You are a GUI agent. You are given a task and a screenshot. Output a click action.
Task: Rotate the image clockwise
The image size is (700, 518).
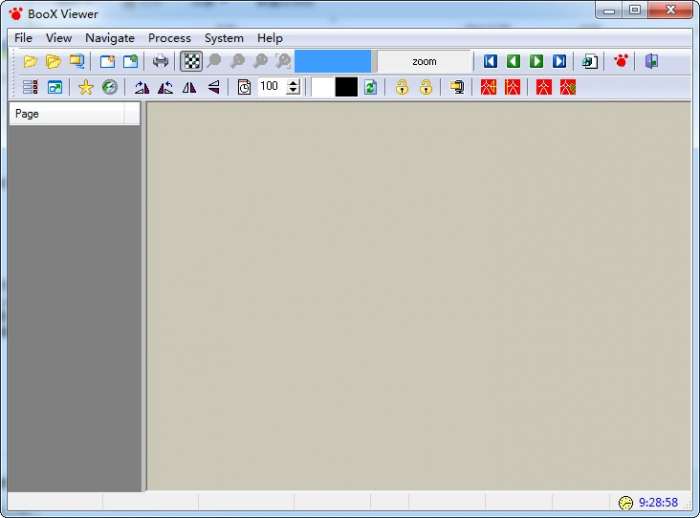142,87
